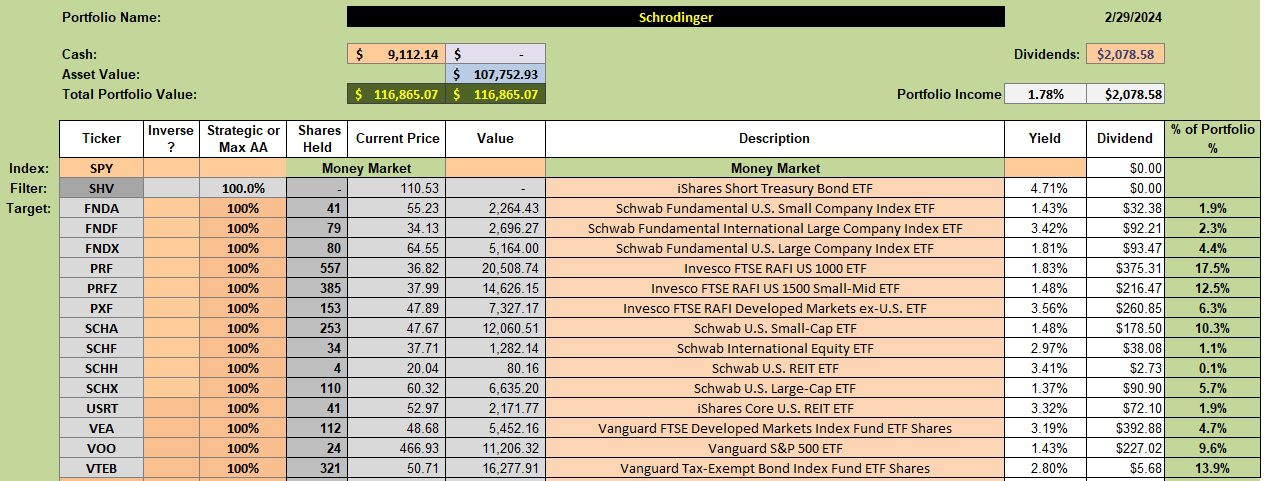
Task: Click the $392.88 dividend for VEA
Action: pyautogui.click(x=1126, y=428)
